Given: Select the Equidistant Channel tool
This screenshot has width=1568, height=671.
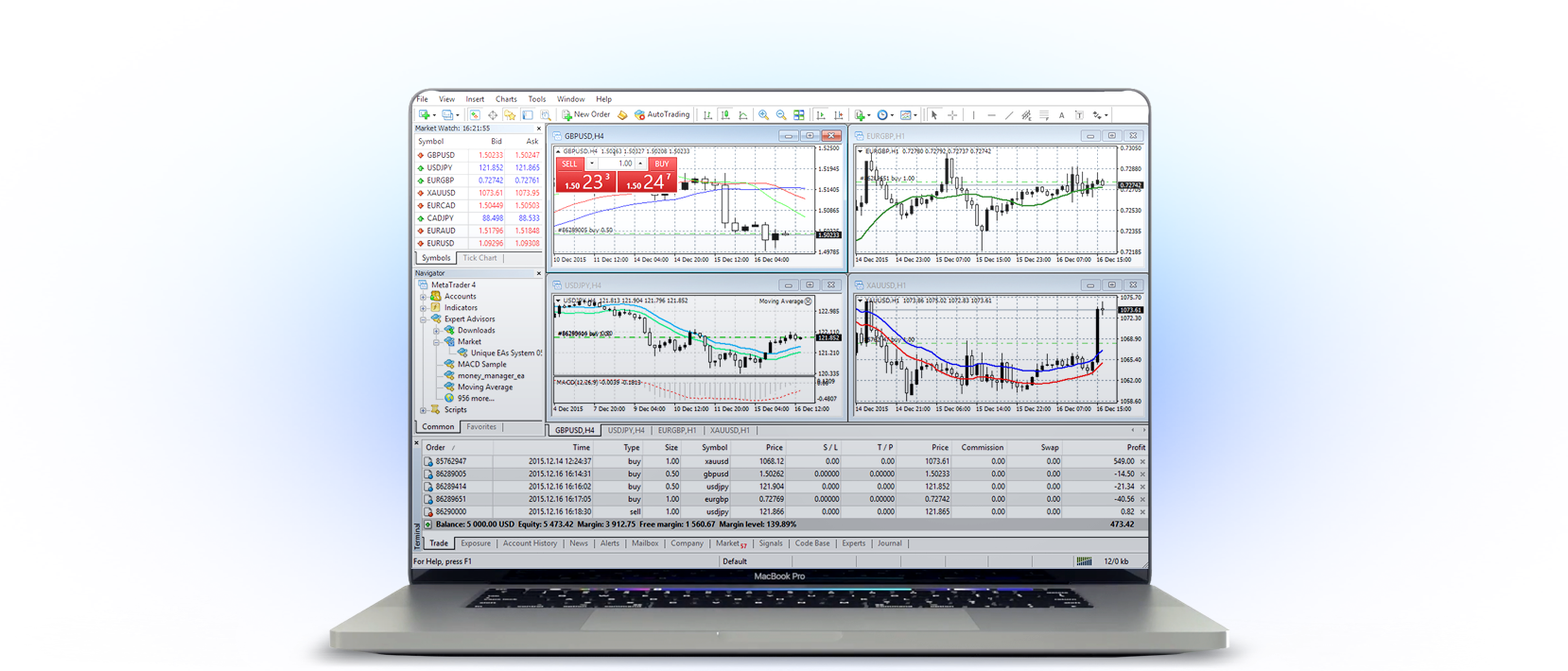Looking at the screenshot, I should coord(1026,115).
